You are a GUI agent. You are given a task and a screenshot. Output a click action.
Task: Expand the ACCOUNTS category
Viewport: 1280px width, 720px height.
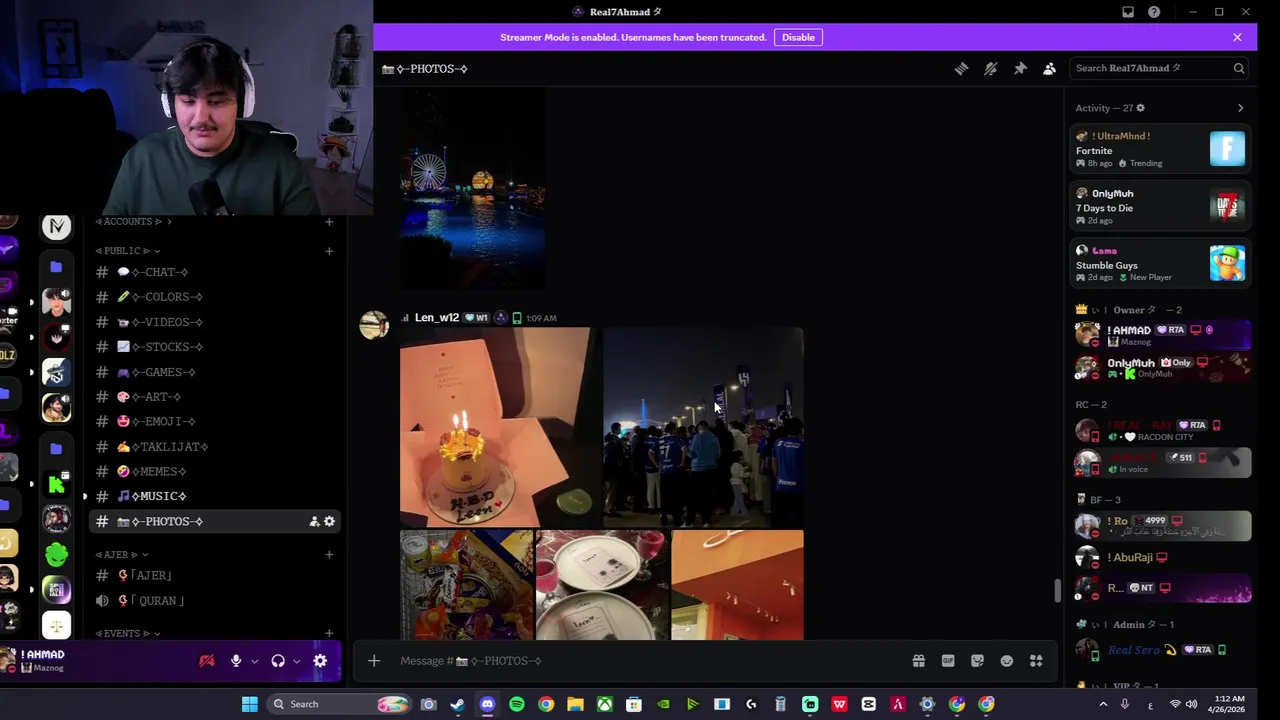133,221
